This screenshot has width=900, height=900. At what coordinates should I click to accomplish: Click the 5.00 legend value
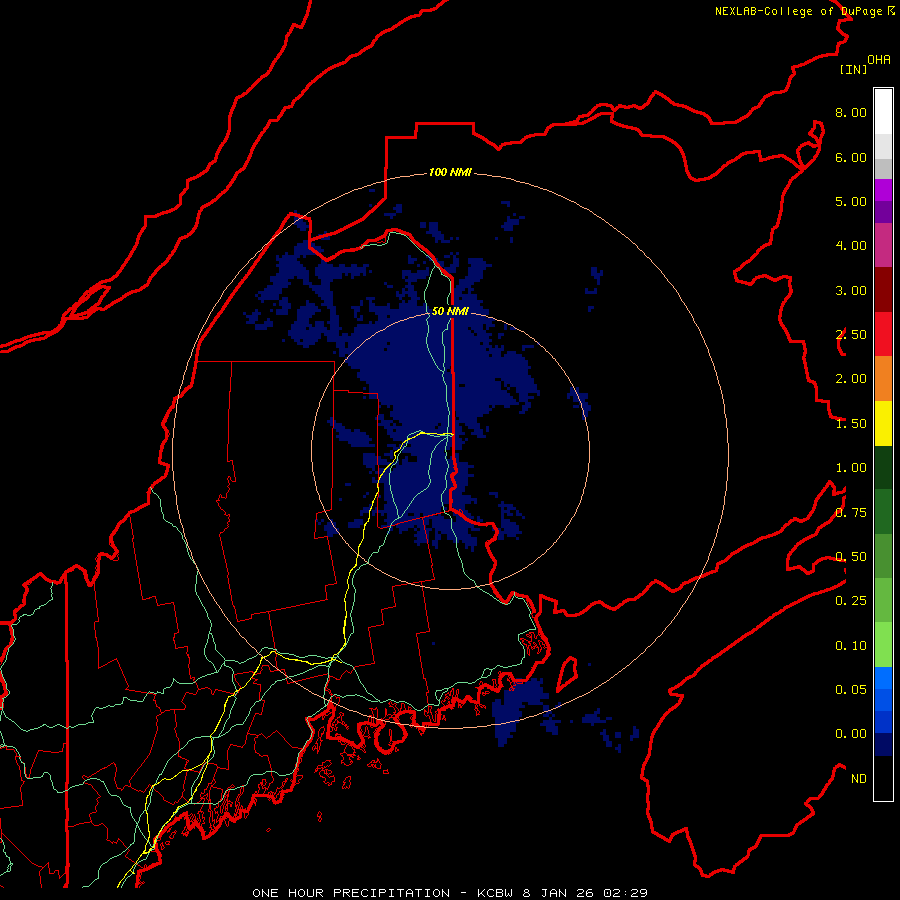click(x=851, y=201)
